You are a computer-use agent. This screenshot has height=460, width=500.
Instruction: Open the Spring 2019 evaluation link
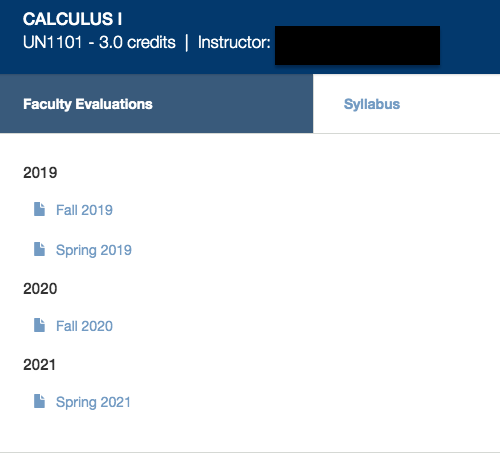pos(94,250)
